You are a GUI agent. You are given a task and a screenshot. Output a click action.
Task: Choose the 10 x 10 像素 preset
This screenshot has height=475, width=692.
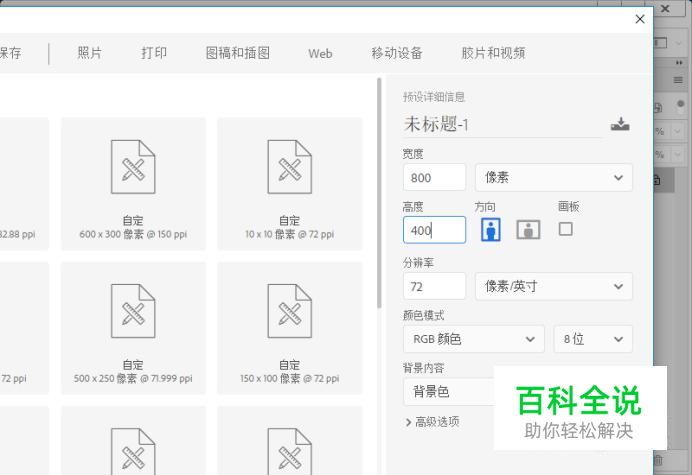[x=290, y=184]
